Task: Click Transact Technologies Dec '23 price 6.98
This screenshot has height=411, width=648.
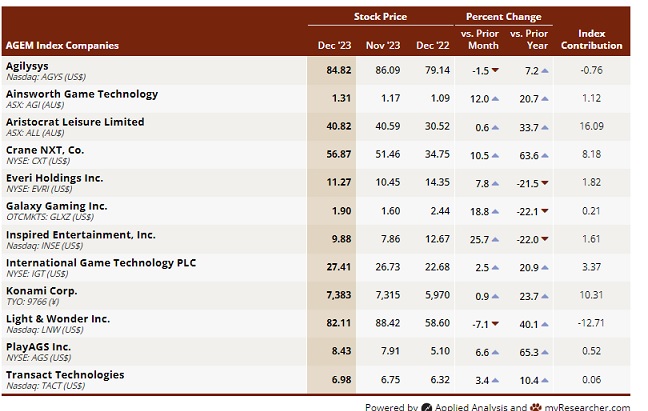Action: [341, 379]
